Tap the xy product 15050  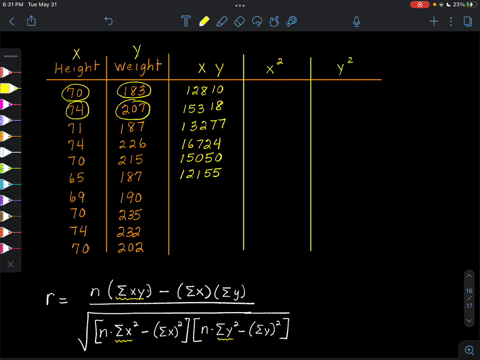tap(201, 157)
